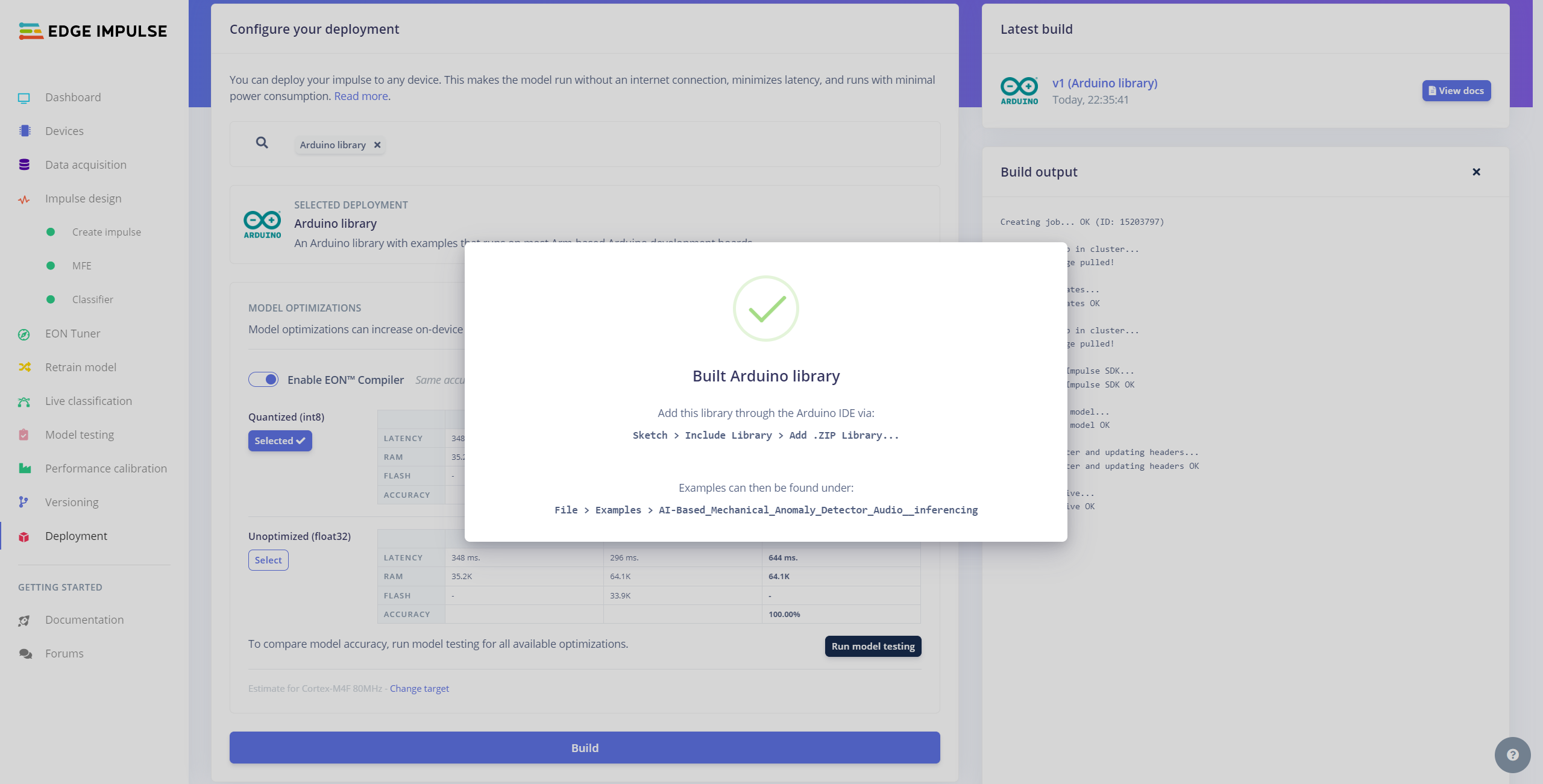Toggle Enable EON Compiler switch
The image size is (1543, 784).
(x=264, y=379)
